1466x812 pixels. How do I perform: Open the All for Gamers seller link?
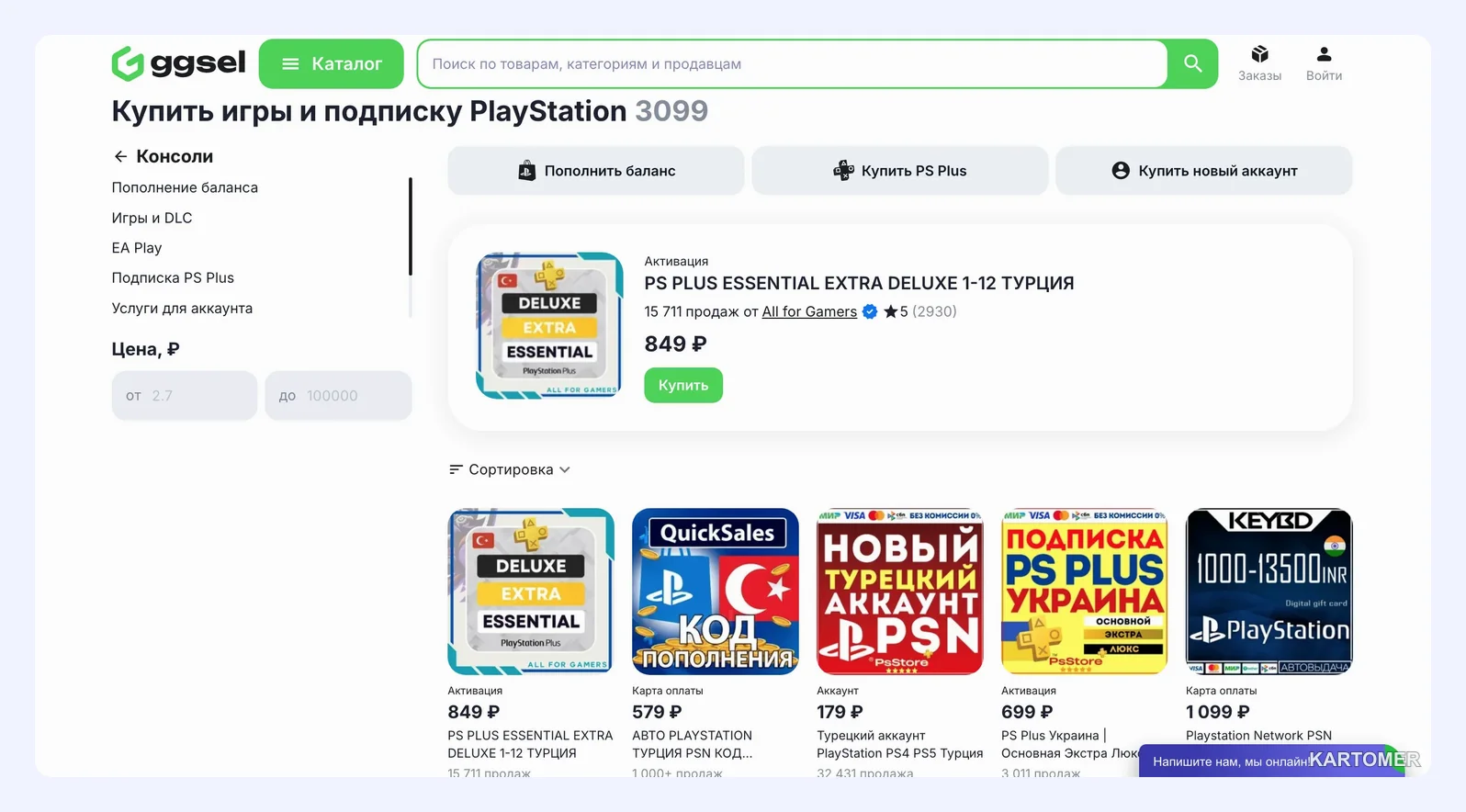pyautogui.click(x=809, y=311)
